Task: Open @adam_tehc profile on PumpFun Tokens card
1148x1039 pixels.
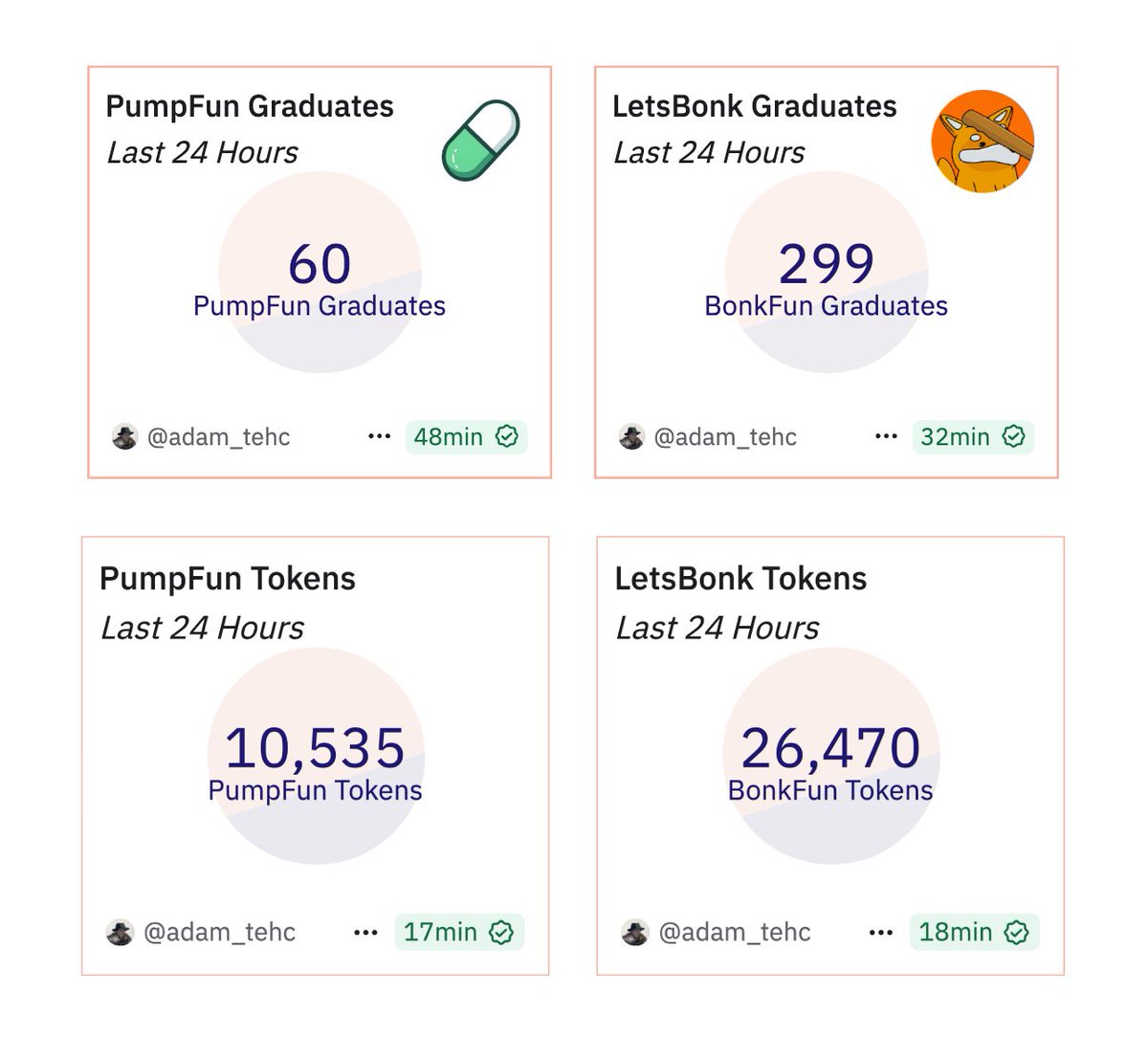Action: (219, 932)
